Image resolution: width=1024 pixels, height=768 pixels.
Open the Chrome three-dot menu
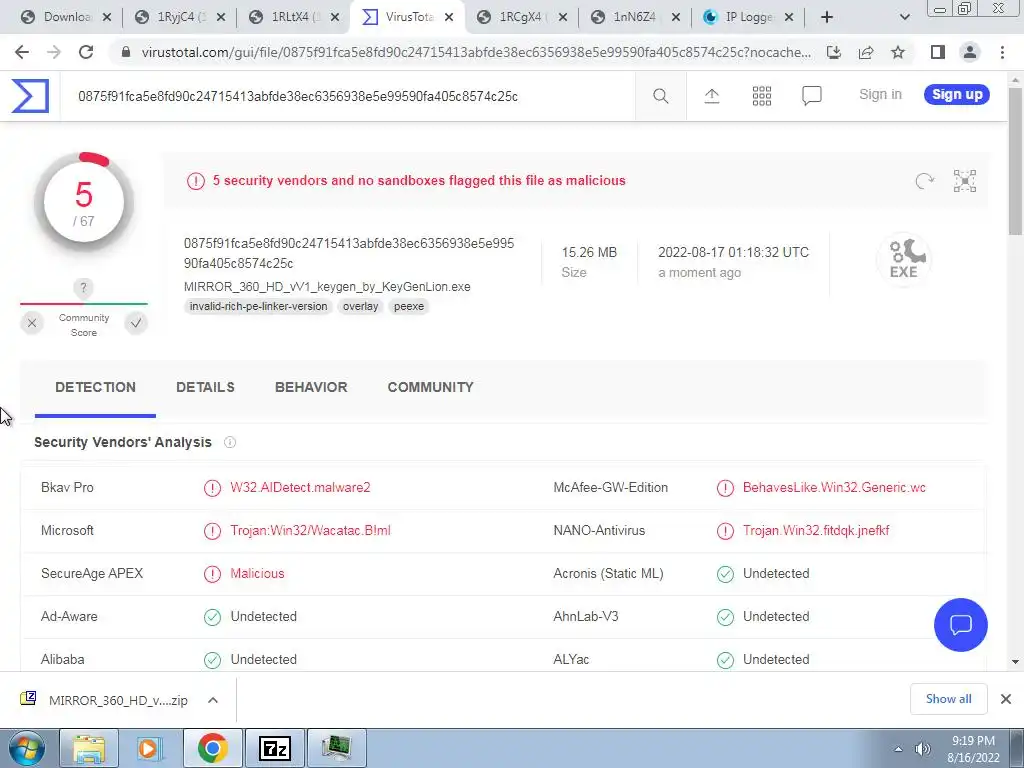click(1002, 52)
